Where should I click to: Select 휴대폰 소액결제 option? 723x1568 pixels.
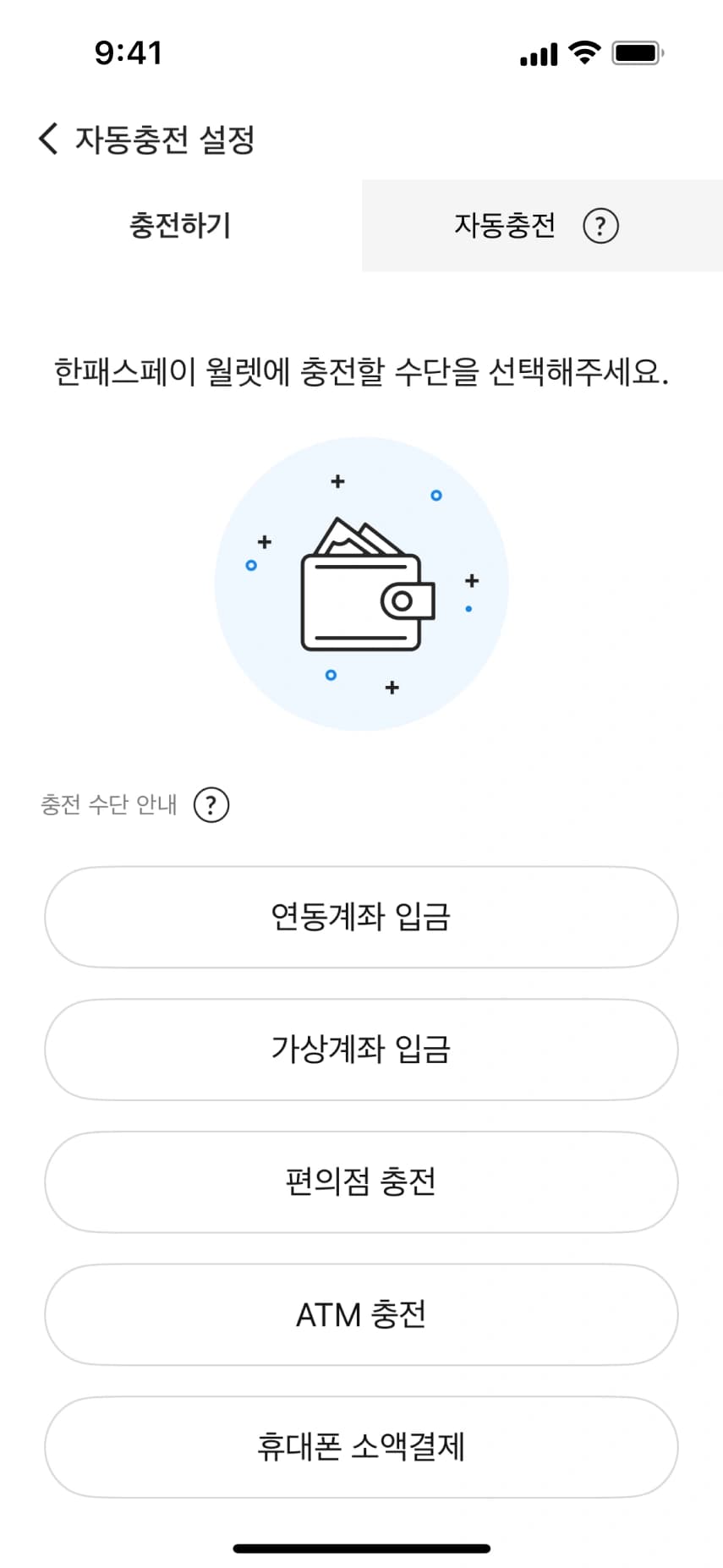point(361,1446)
